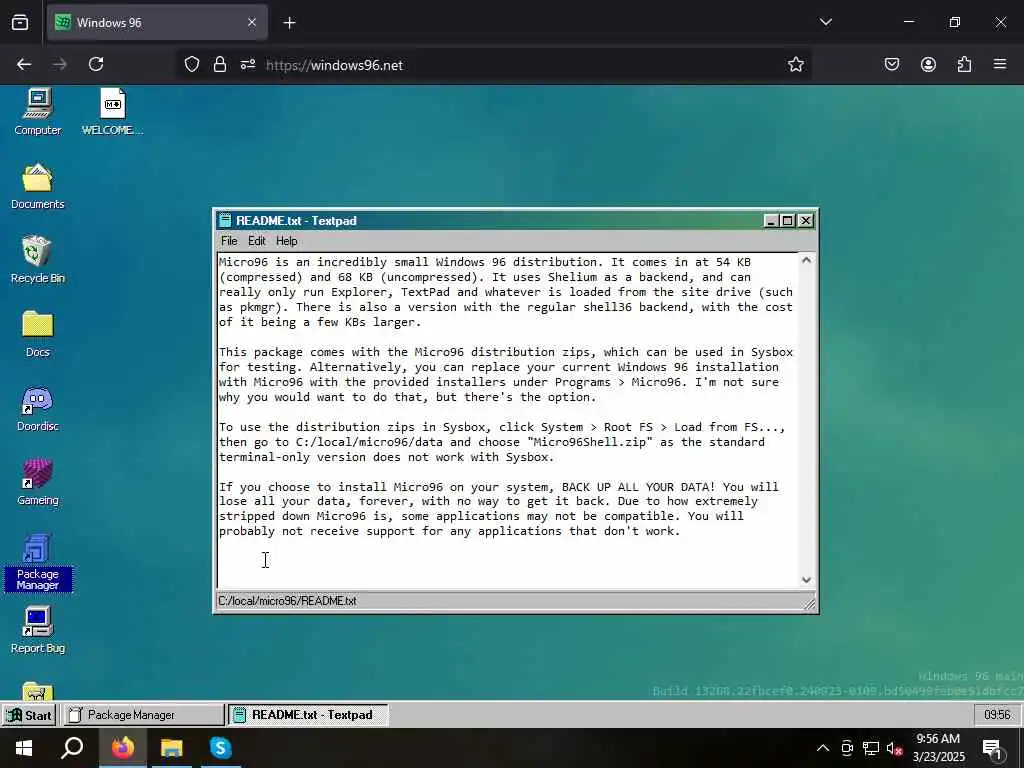
Task: Click the Textpad scroll up arrow
Action: click(x=806, y=260)
